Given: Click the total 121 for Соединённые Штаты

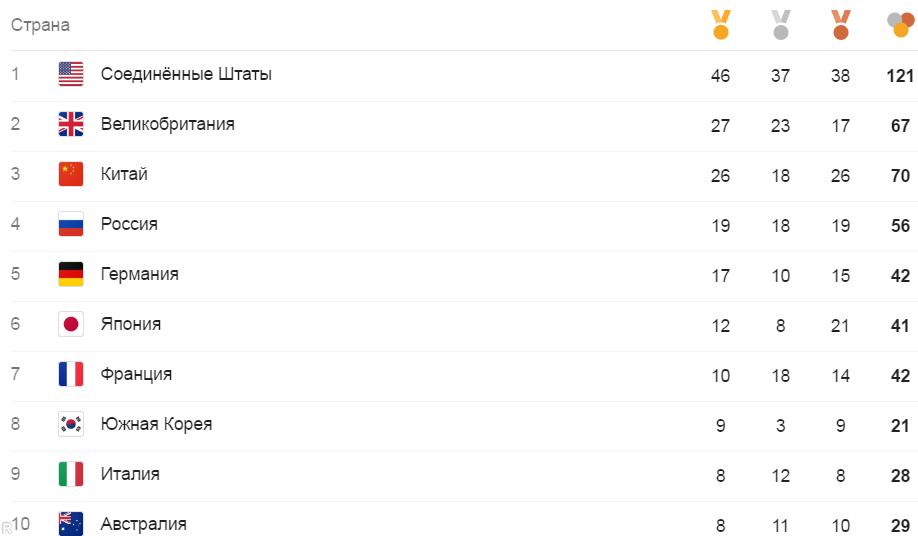Looking at the screenshot, I should (x=900, y=75).
